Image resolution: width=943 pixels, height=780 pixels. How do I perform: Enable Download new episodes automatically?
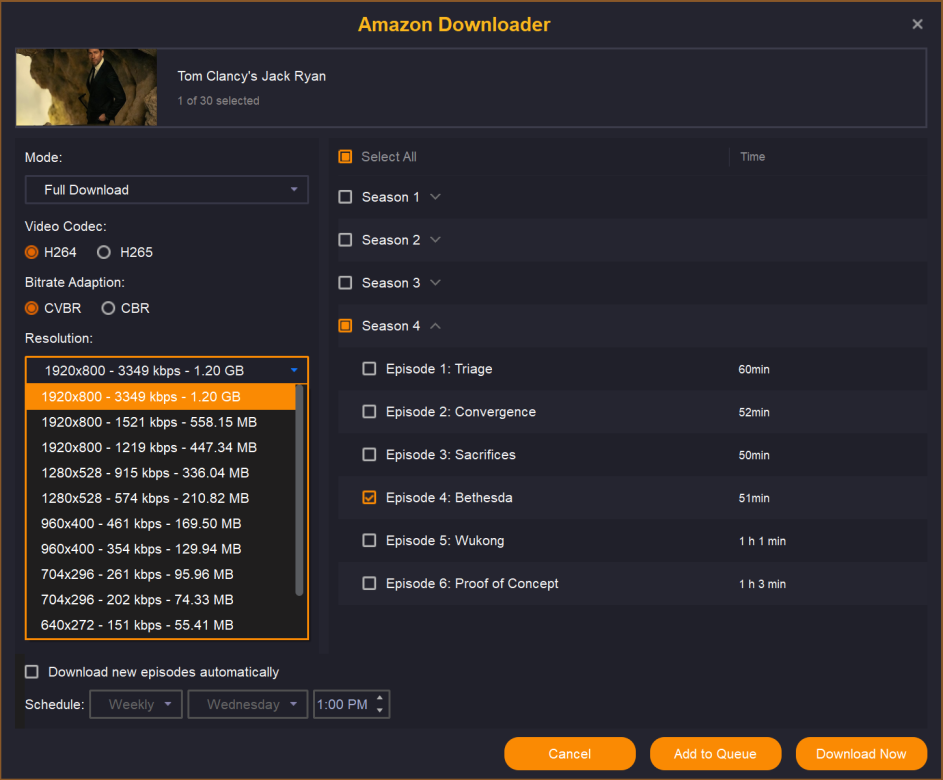coord(32,672)
